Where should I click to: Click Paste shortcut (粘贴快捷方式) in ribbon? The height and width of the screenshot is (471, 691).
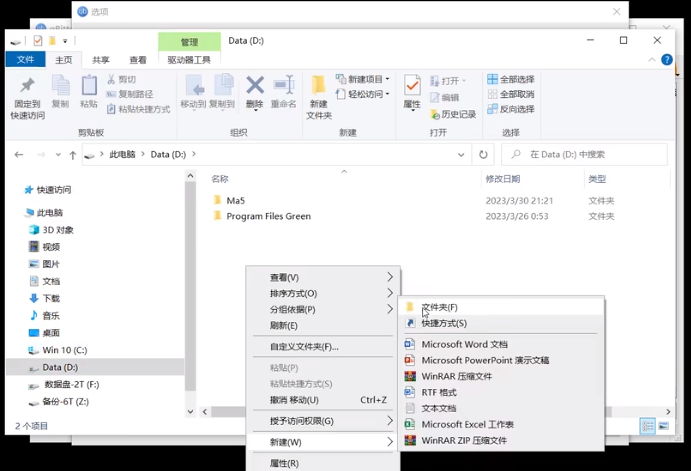point(138,109)
